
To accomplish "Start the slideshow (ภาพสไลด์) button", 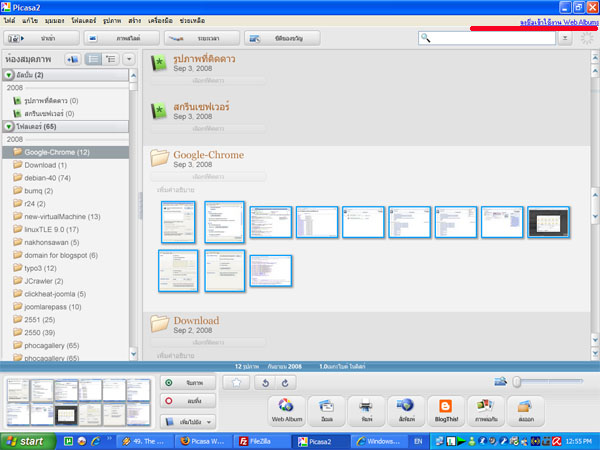I will pos(122,38).
